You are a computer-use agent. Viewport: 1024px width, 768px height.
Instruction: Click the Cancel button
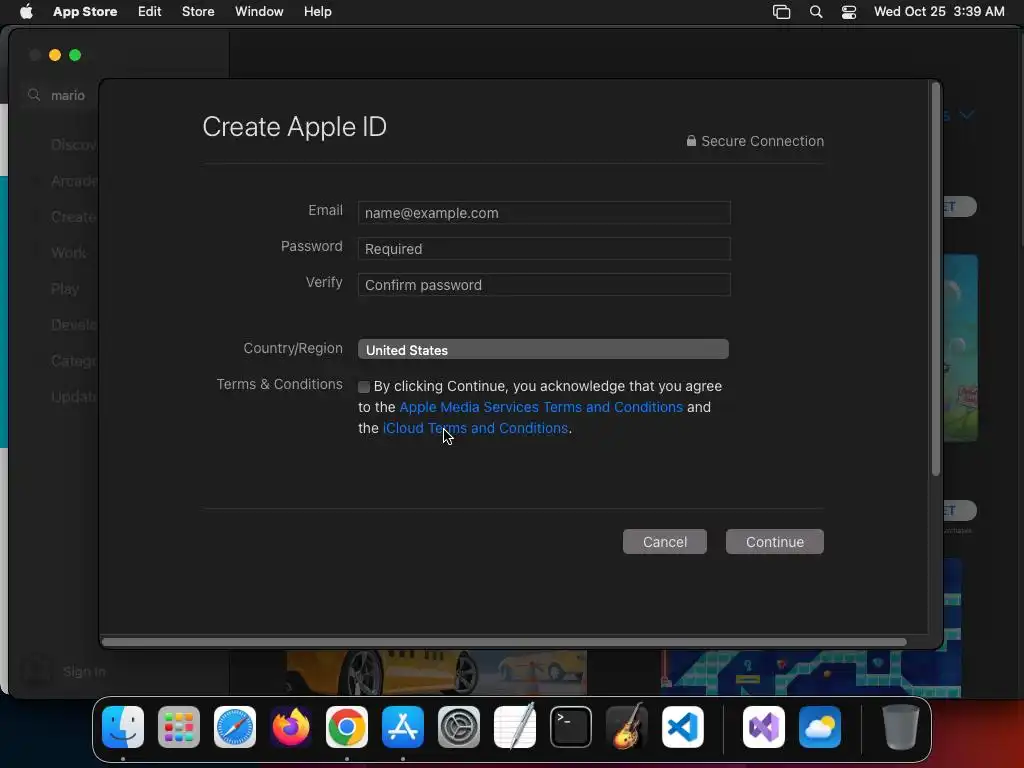665,541
